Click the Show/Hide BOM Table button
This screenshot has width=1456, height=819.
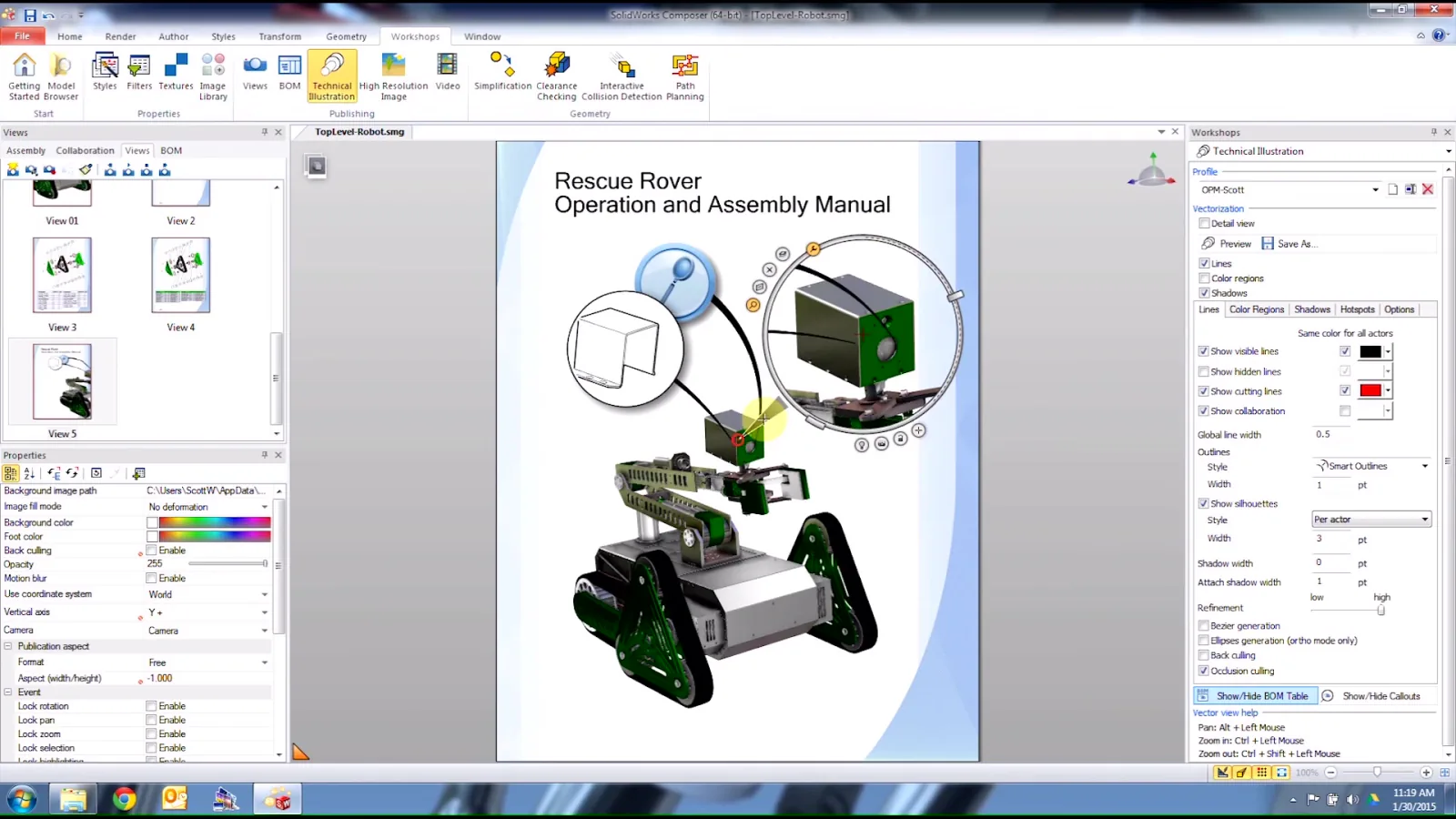pos(1255,696)
